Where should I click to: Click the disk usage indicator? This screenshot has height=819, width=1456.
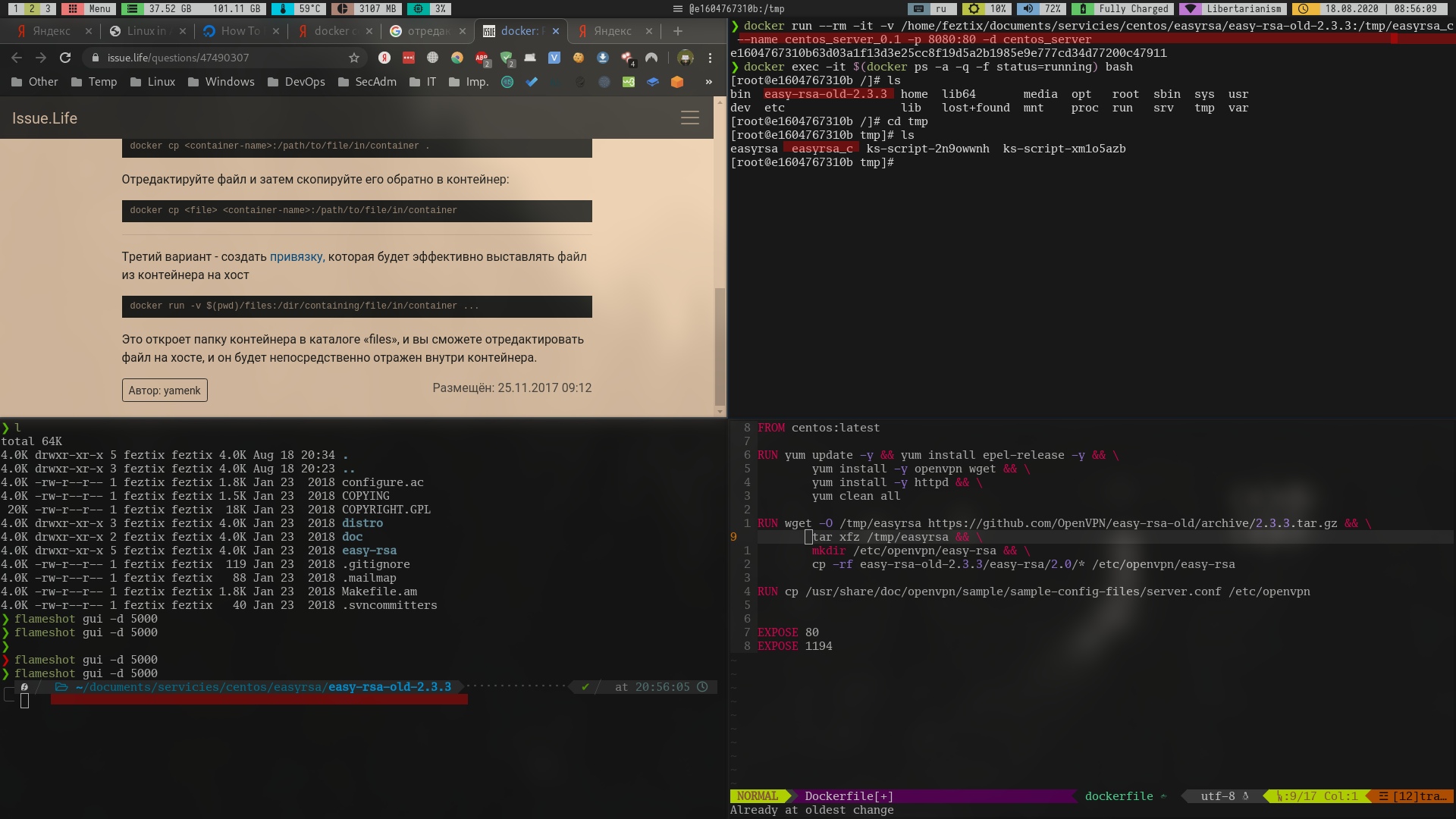tap(195, 8)
